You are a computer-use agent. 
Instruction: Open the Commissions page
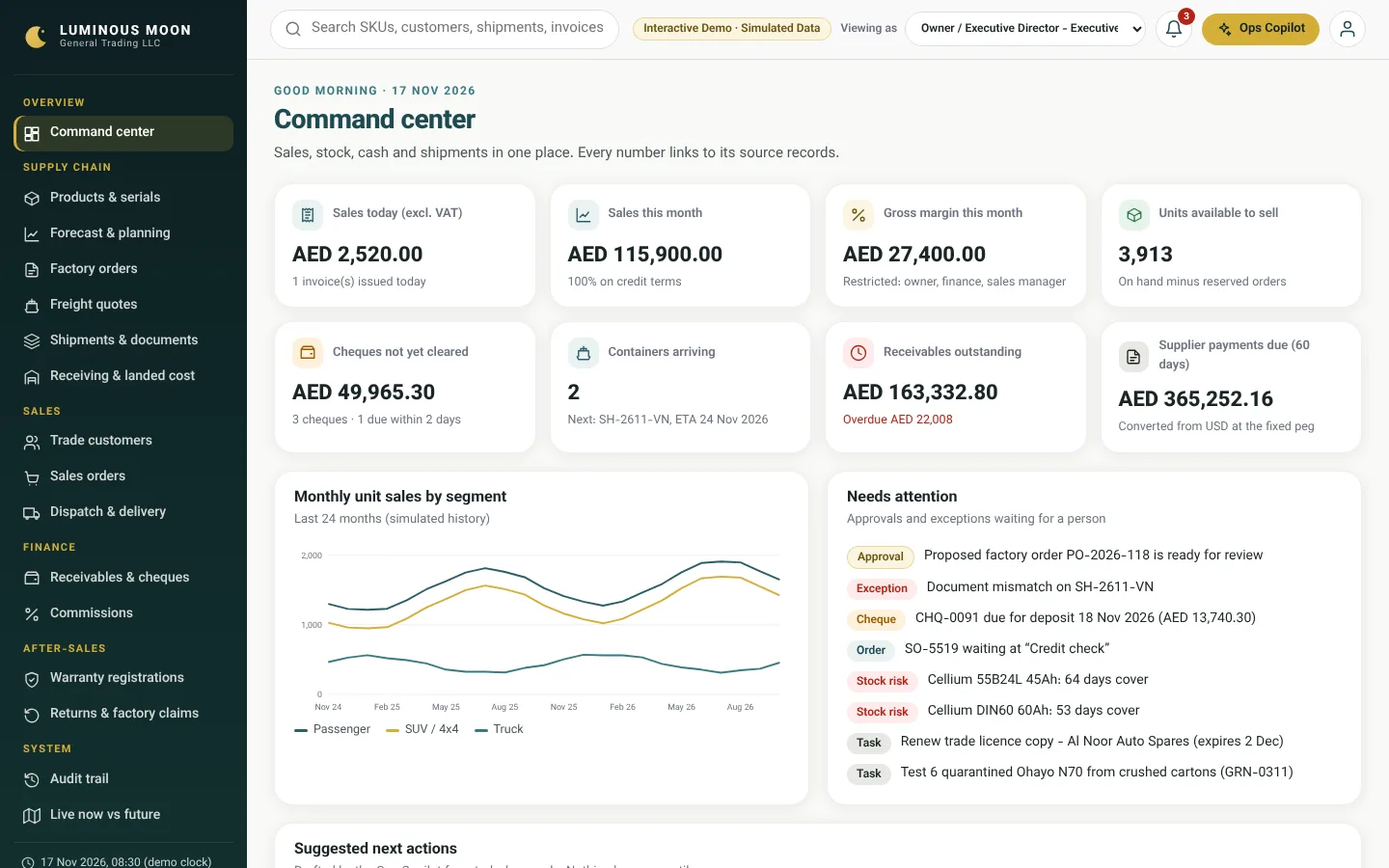[x=123, y=613]
